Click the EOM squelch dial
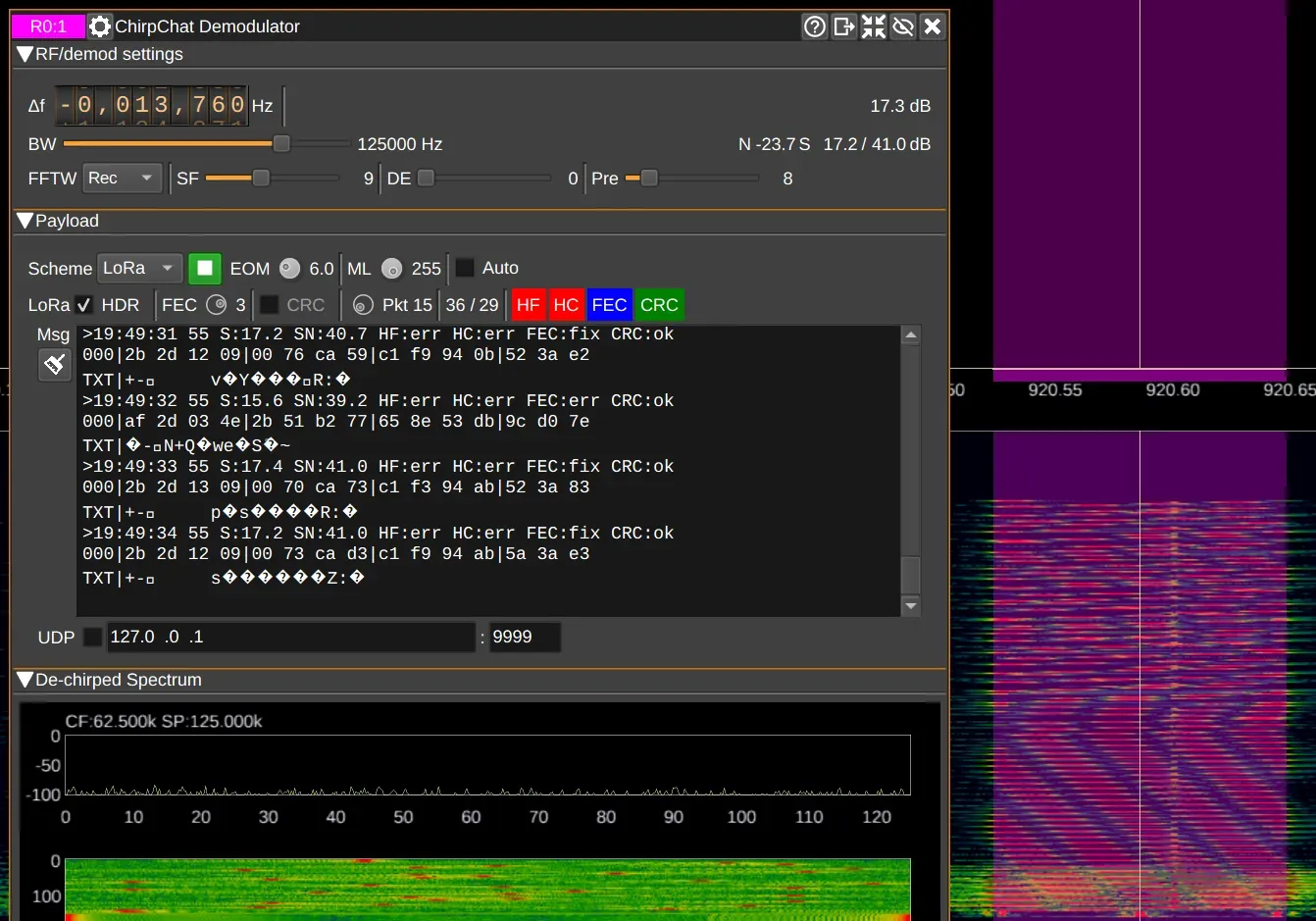 289,268
